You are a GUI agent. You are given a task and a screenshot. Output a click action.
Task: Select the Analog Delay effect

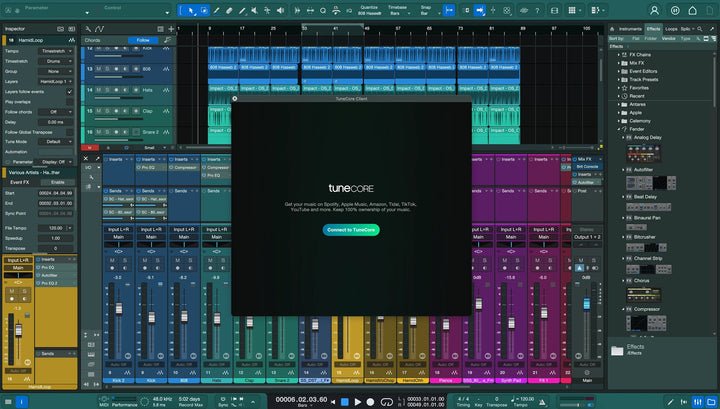(647, 137)
